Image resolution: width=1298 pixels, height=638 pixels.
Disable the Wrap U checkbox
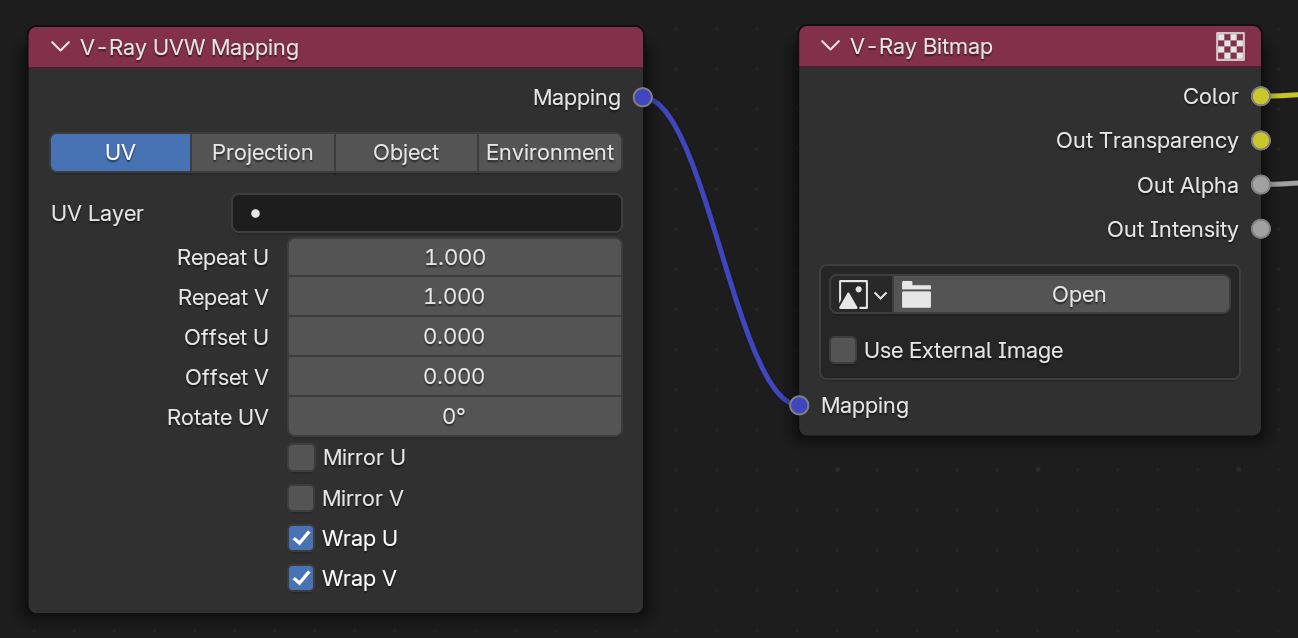(x=301, y=538)
